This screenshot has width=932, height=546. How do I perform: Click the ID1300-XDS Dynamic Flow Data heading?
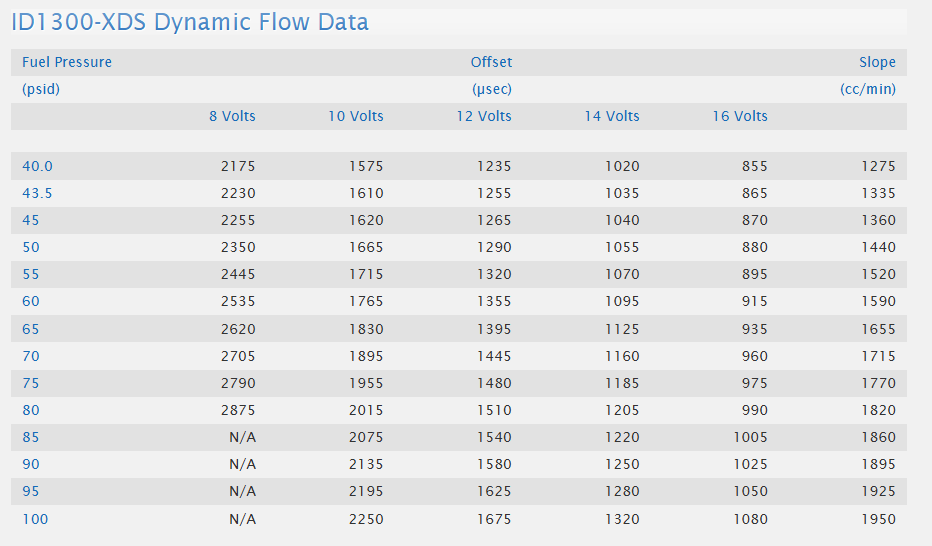pyautogui.click(x=190, y=22)
